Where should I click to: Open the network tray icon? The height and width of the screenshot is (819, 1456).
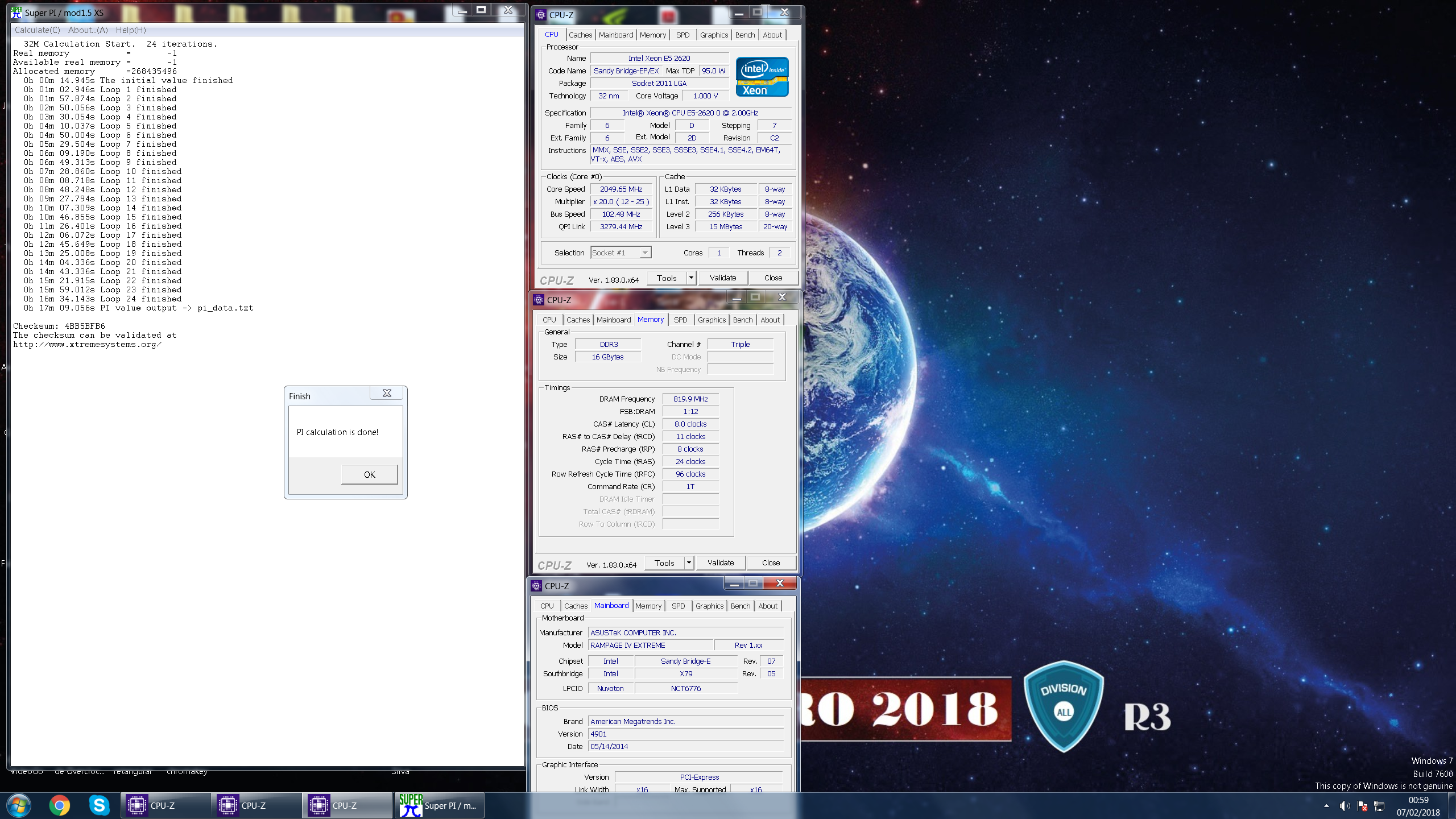(1379, 806)
